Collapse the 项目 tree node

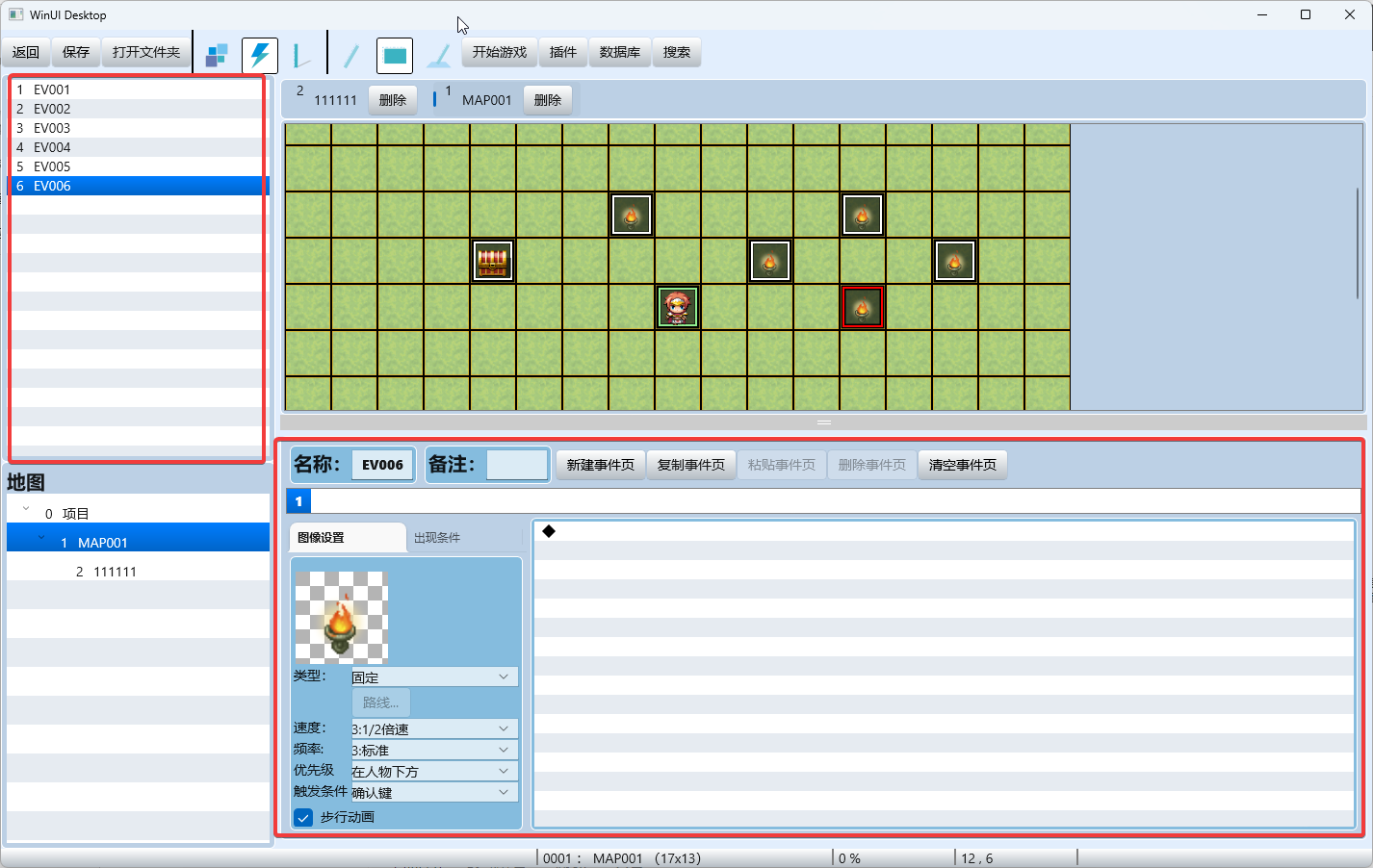[x=26, y=509]
